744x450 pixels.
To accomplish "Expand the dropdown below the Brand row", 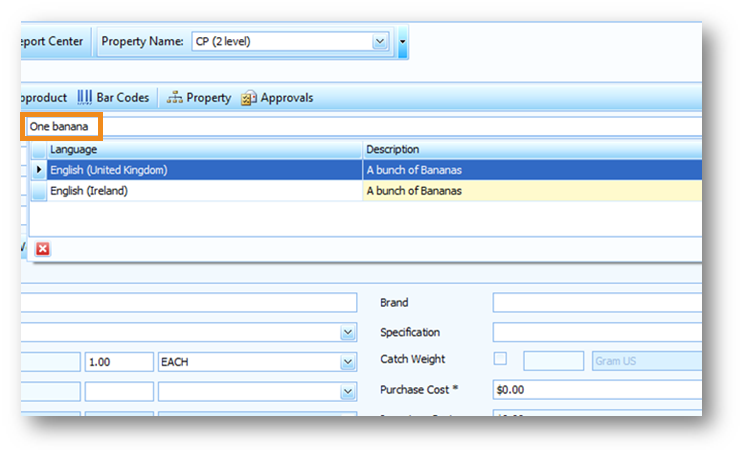I will coord(347,332).
